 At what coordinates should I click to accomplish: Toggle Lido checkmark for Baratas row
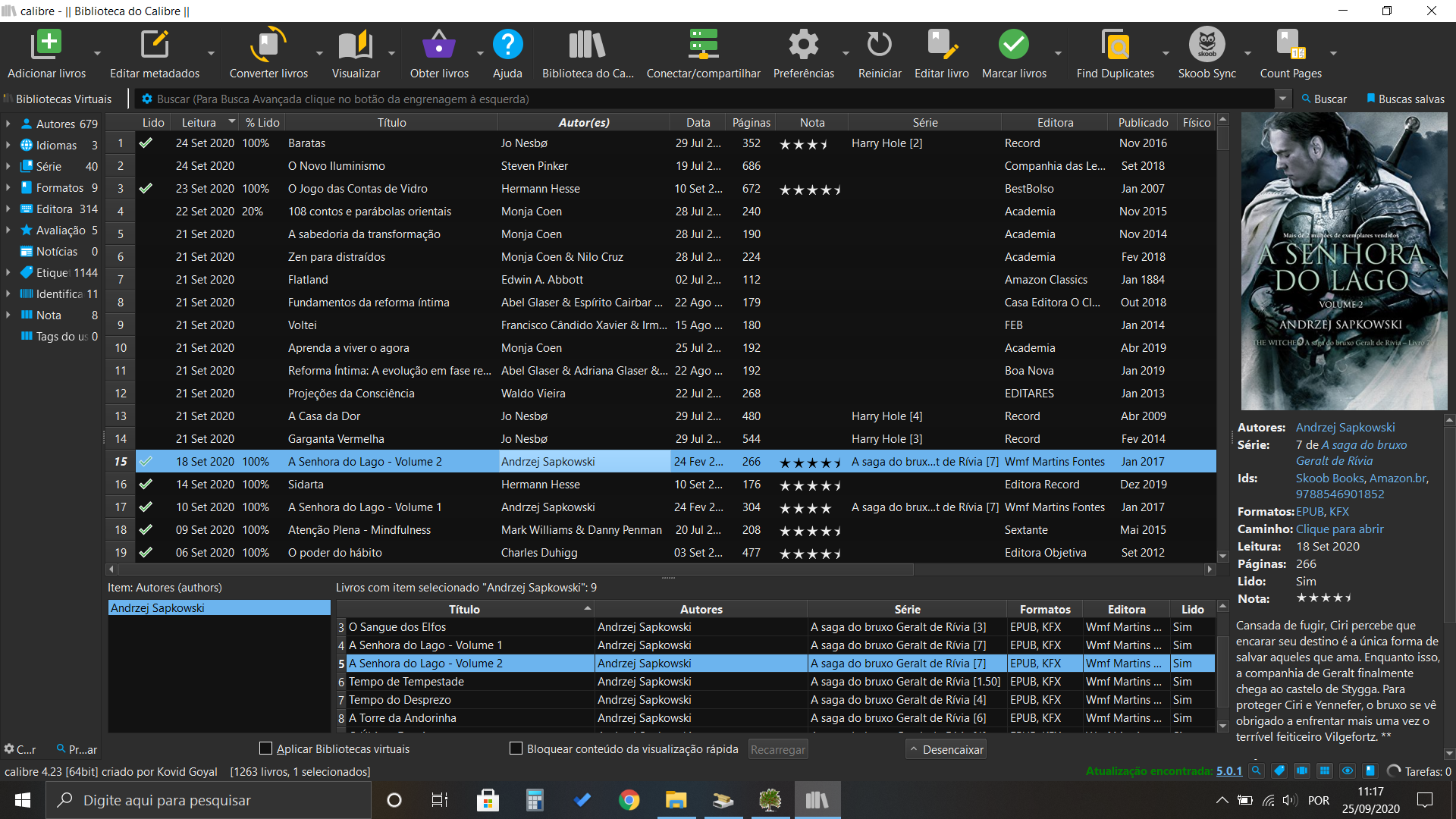(146, 143)
